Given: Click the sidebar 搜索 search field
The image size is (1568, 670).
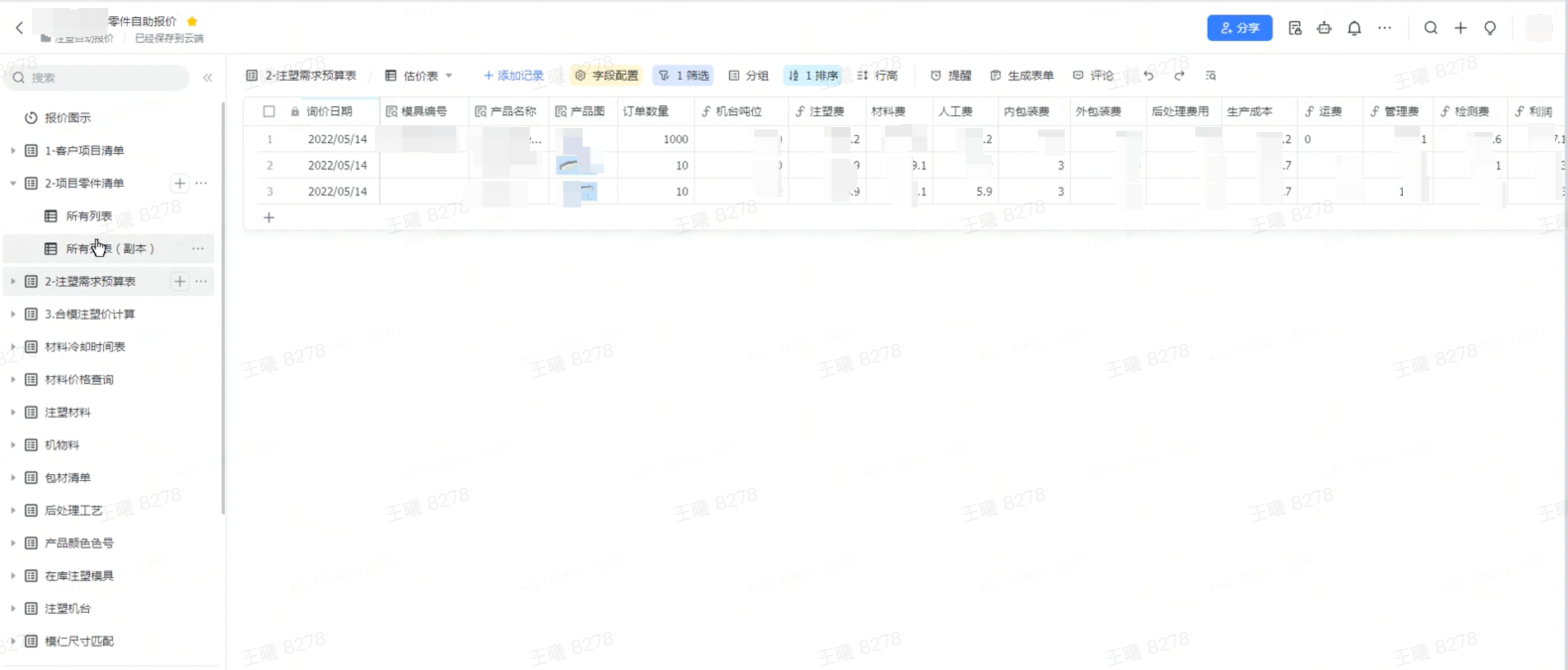Looking at the screenshot, I should point(99,78).
